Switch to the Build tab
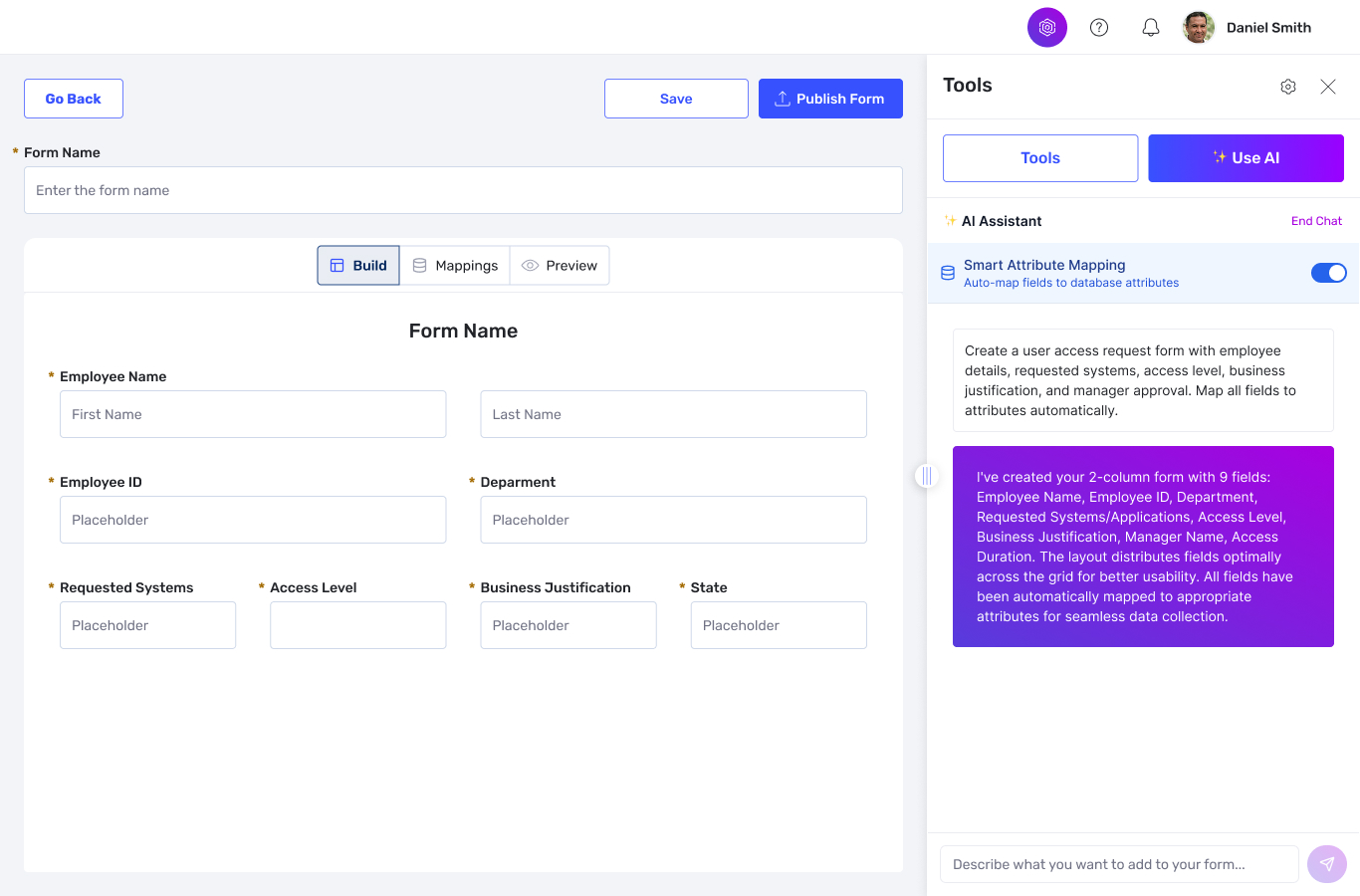 358,266
